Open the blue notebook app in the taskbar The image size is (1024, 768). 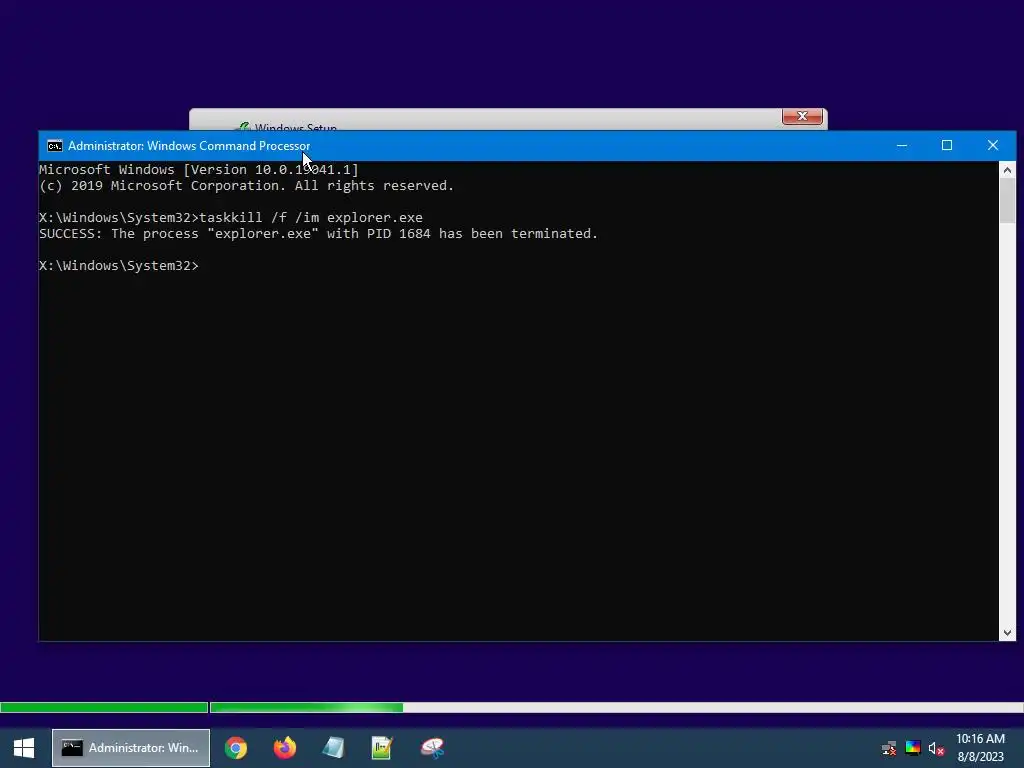(x=334, y=748)
